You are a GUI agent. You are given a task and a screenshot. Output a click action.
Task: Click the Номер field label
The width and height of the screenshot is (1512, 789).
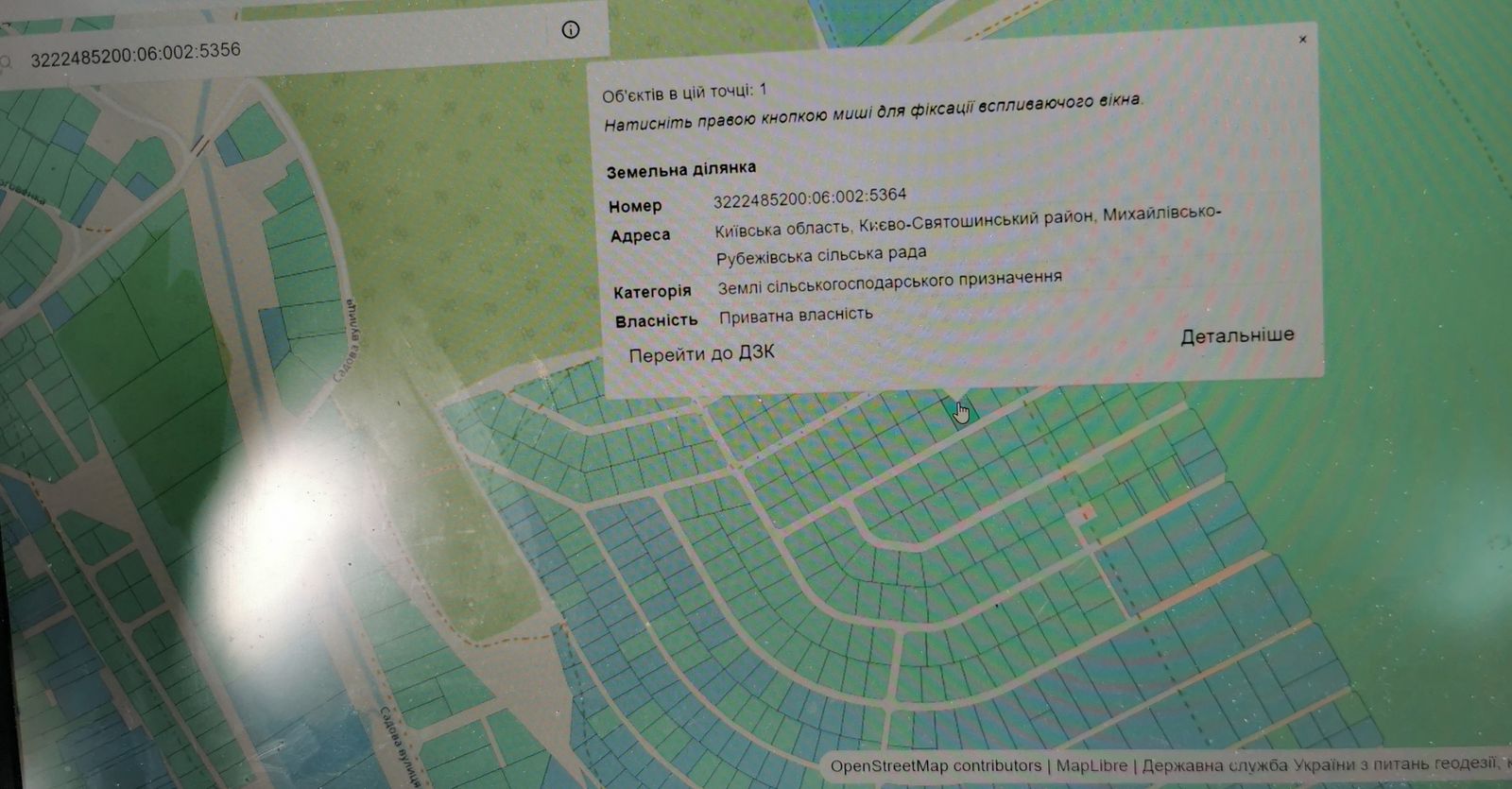pos(635,206)
